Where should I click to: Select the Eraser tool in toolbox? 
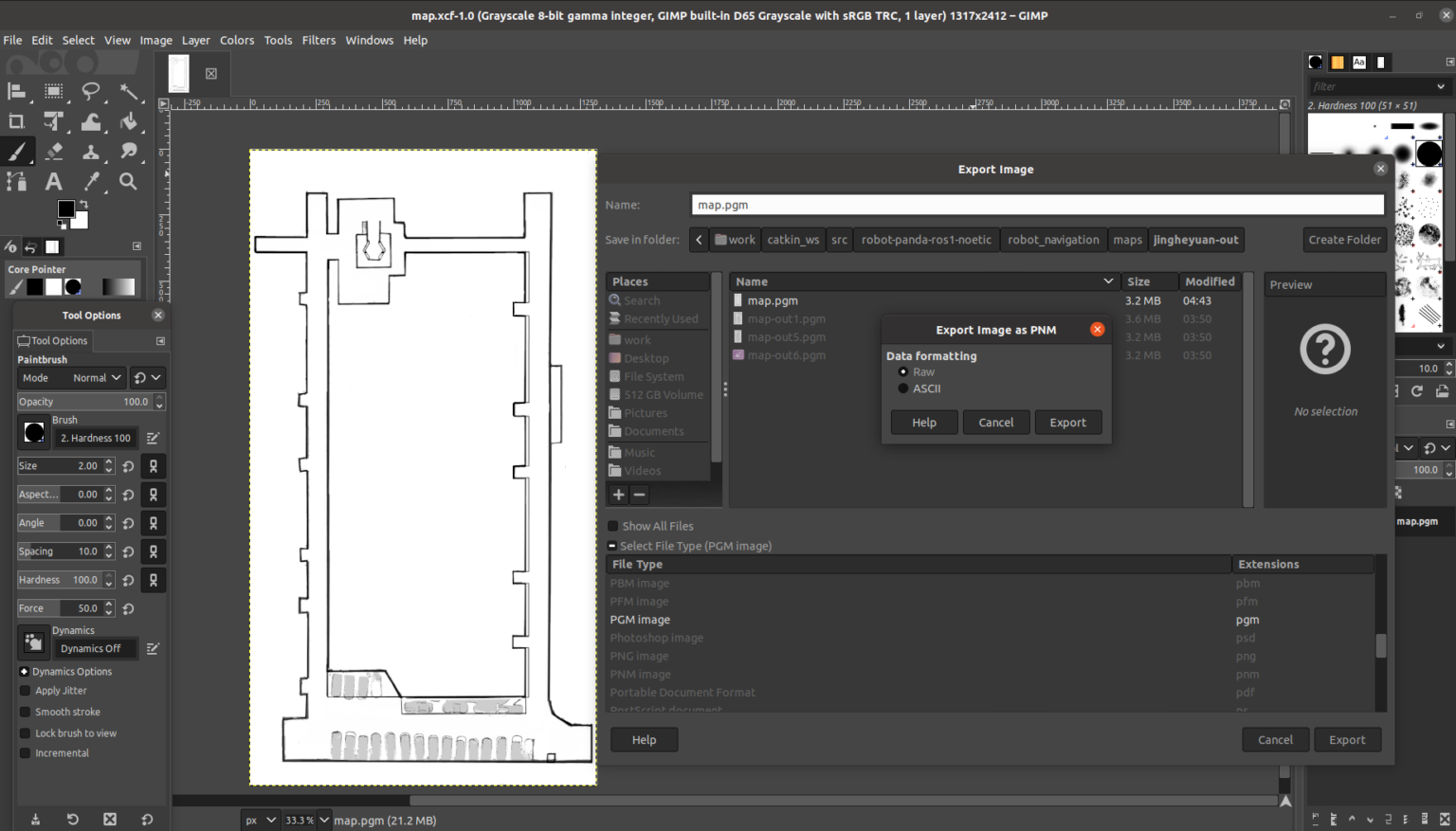[54, 152]
